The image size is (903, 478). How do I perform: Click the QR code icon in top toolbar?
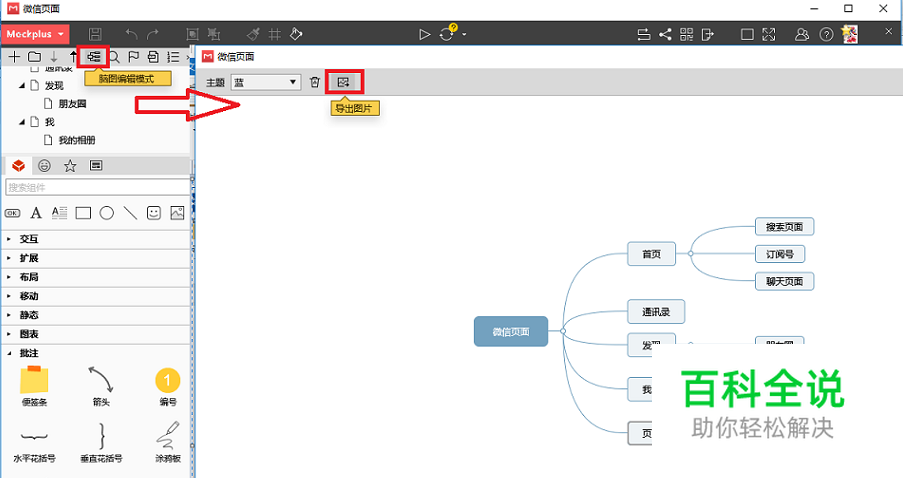(687, 34)
